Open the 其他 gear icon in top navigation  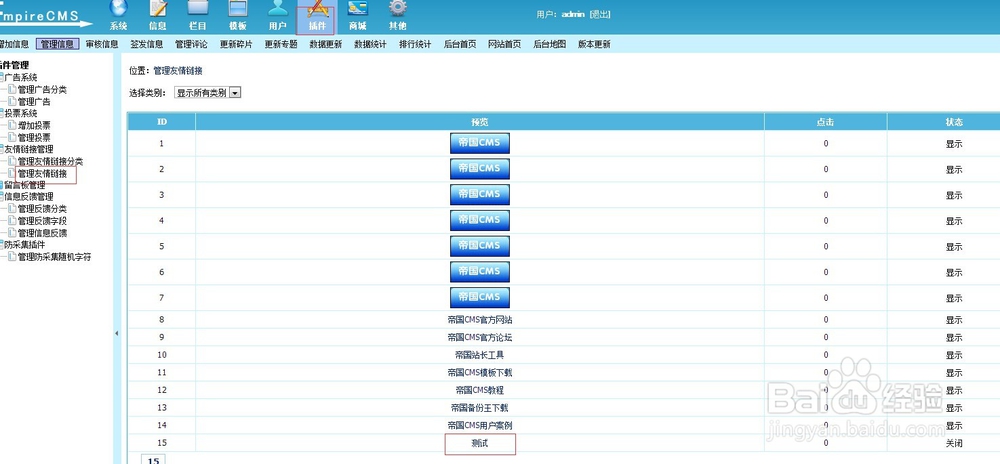tap(398, 8)
